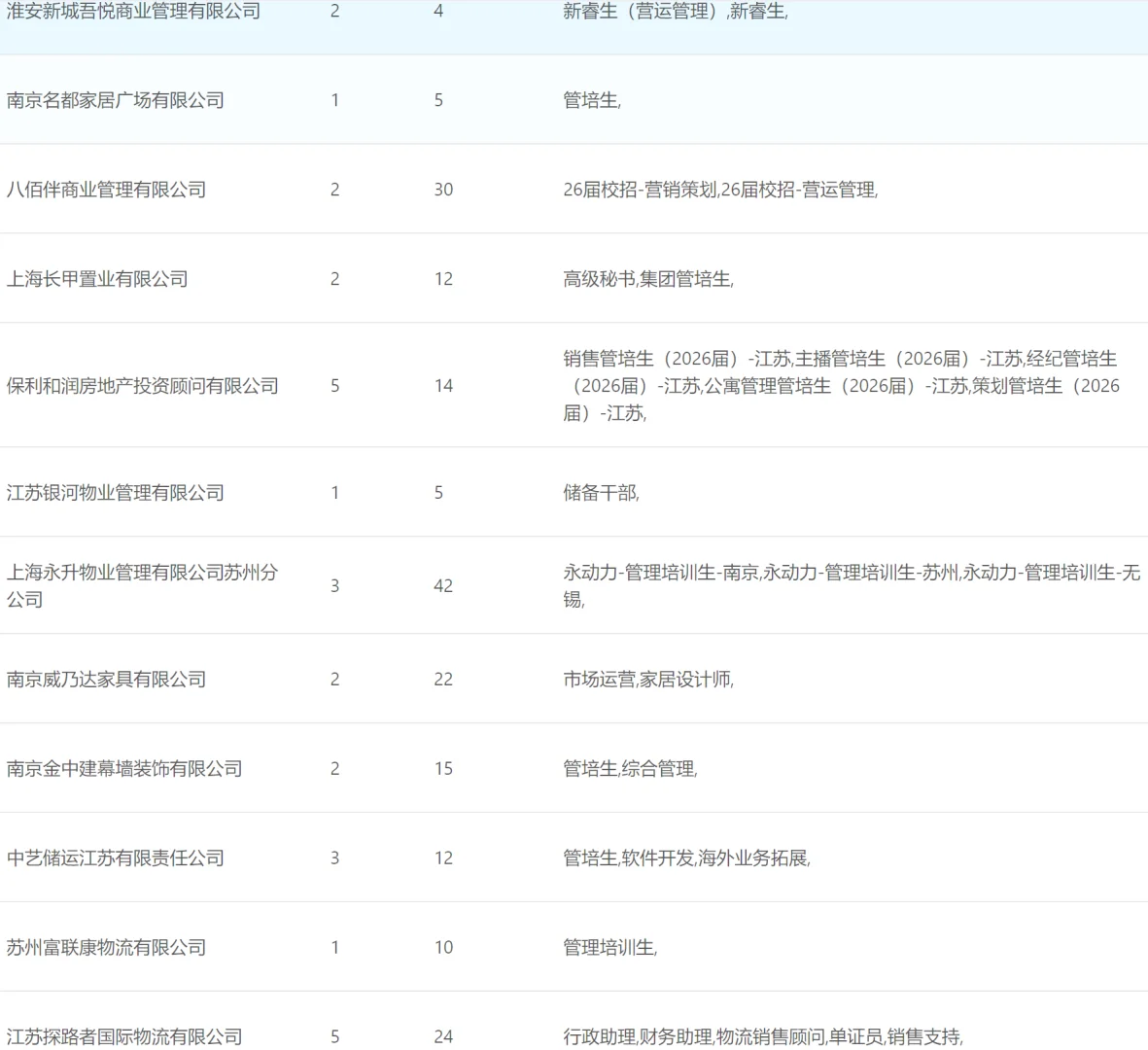This screenshot has height=1050, width=1148.
Task: Select 管培生 in 南京名都家居广场 row
Action: coord(590,100)
